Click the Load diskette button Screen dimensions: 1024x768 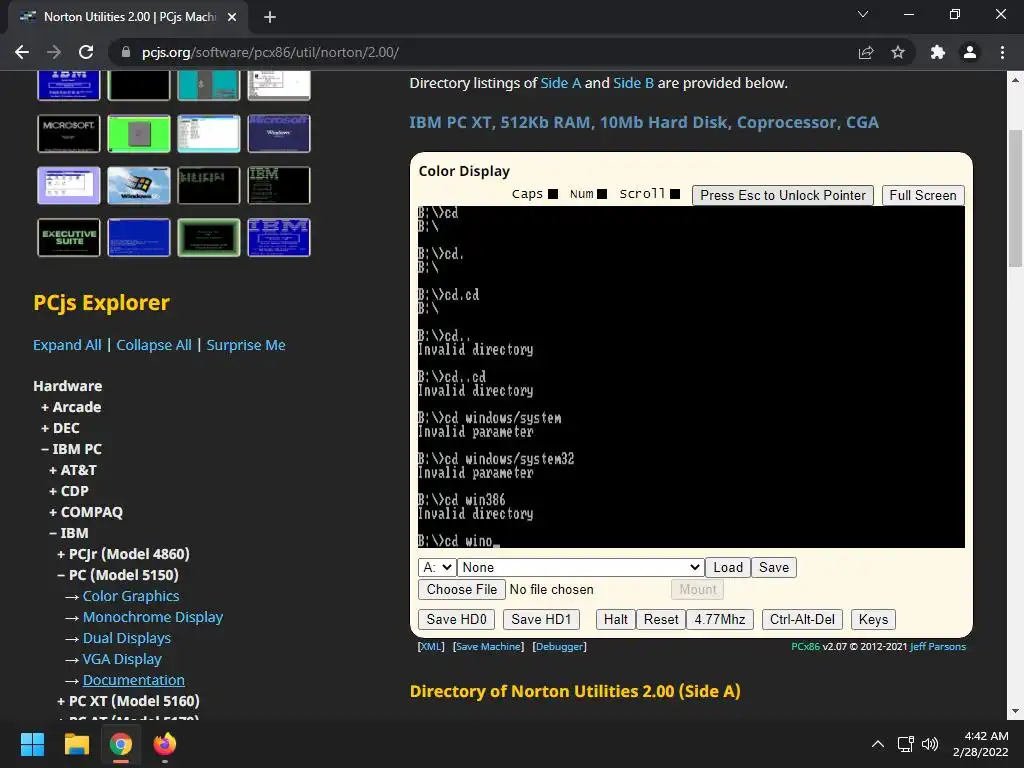tap(728, 568)
